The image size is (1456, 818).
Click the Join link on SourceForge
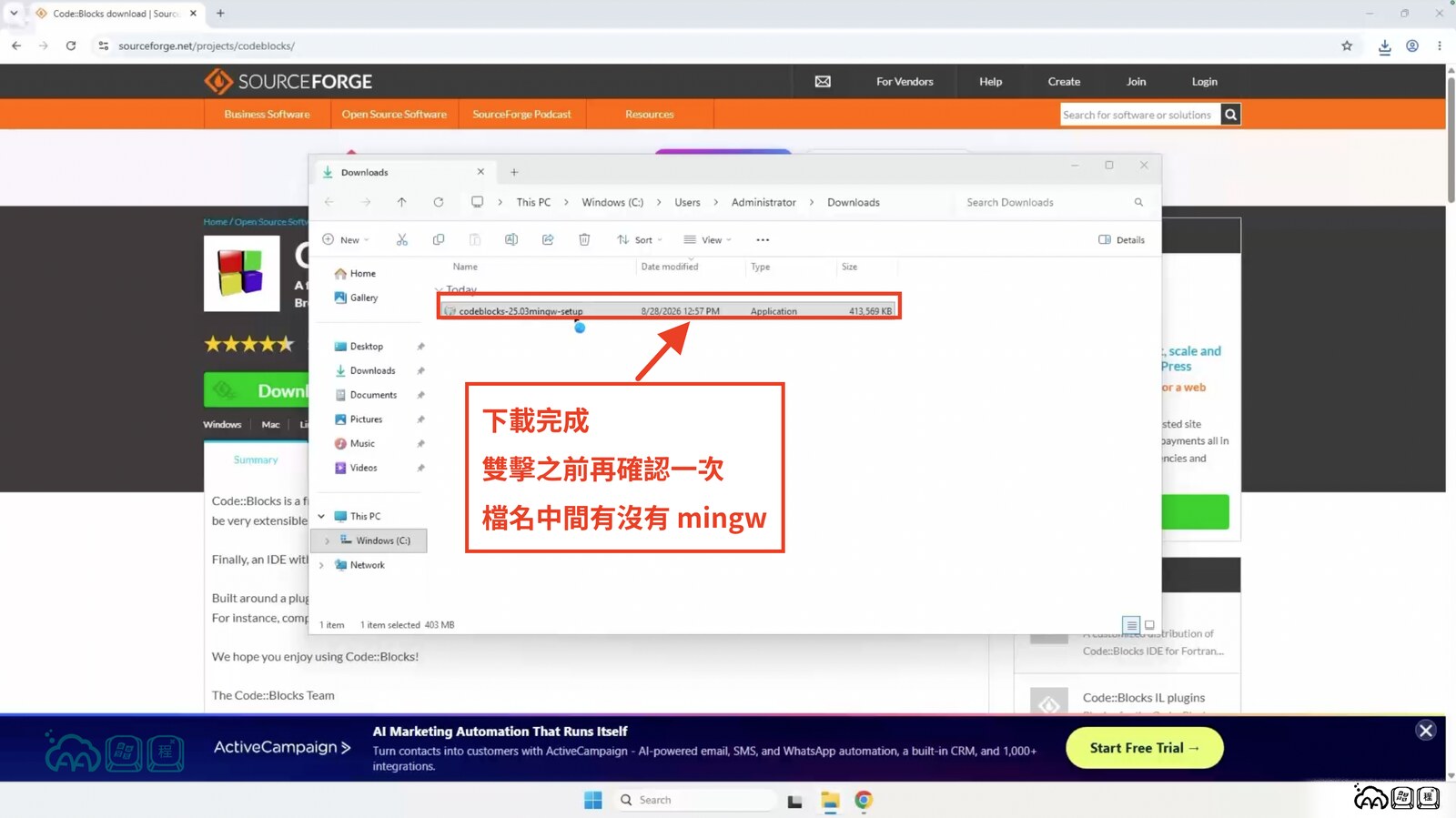[1136, 82]
